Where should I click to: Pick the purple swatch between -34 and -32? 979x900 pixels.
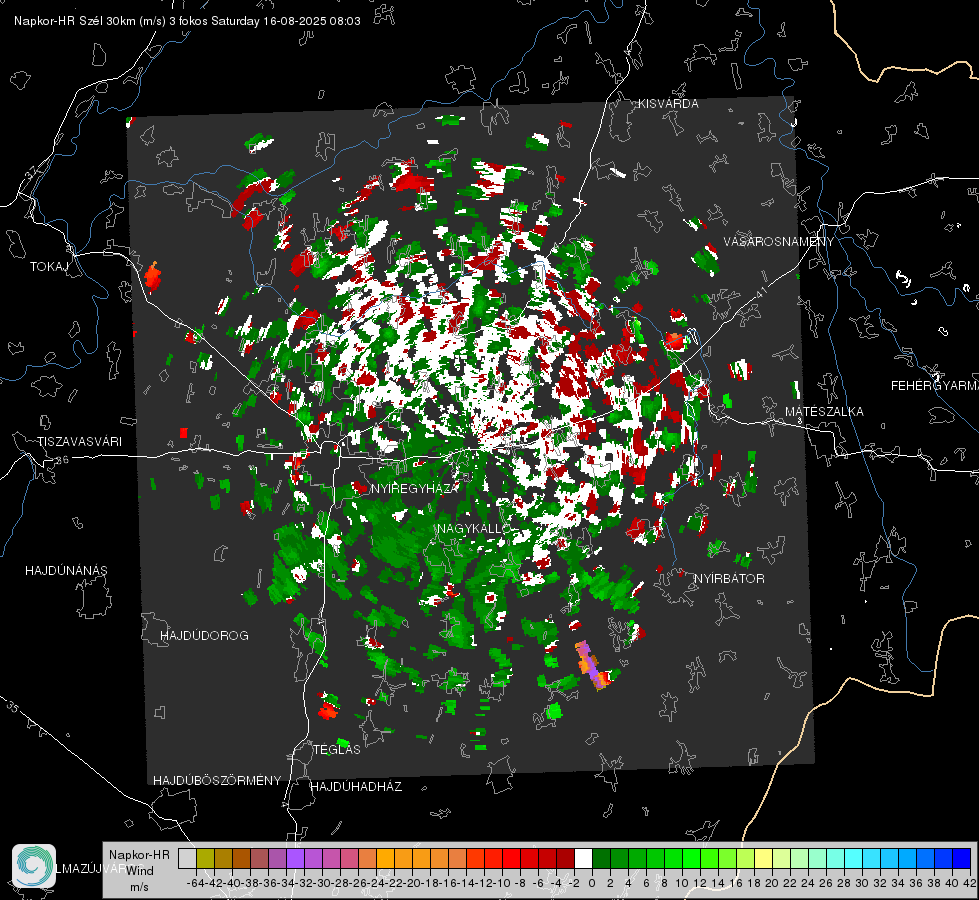coord(295,859)
